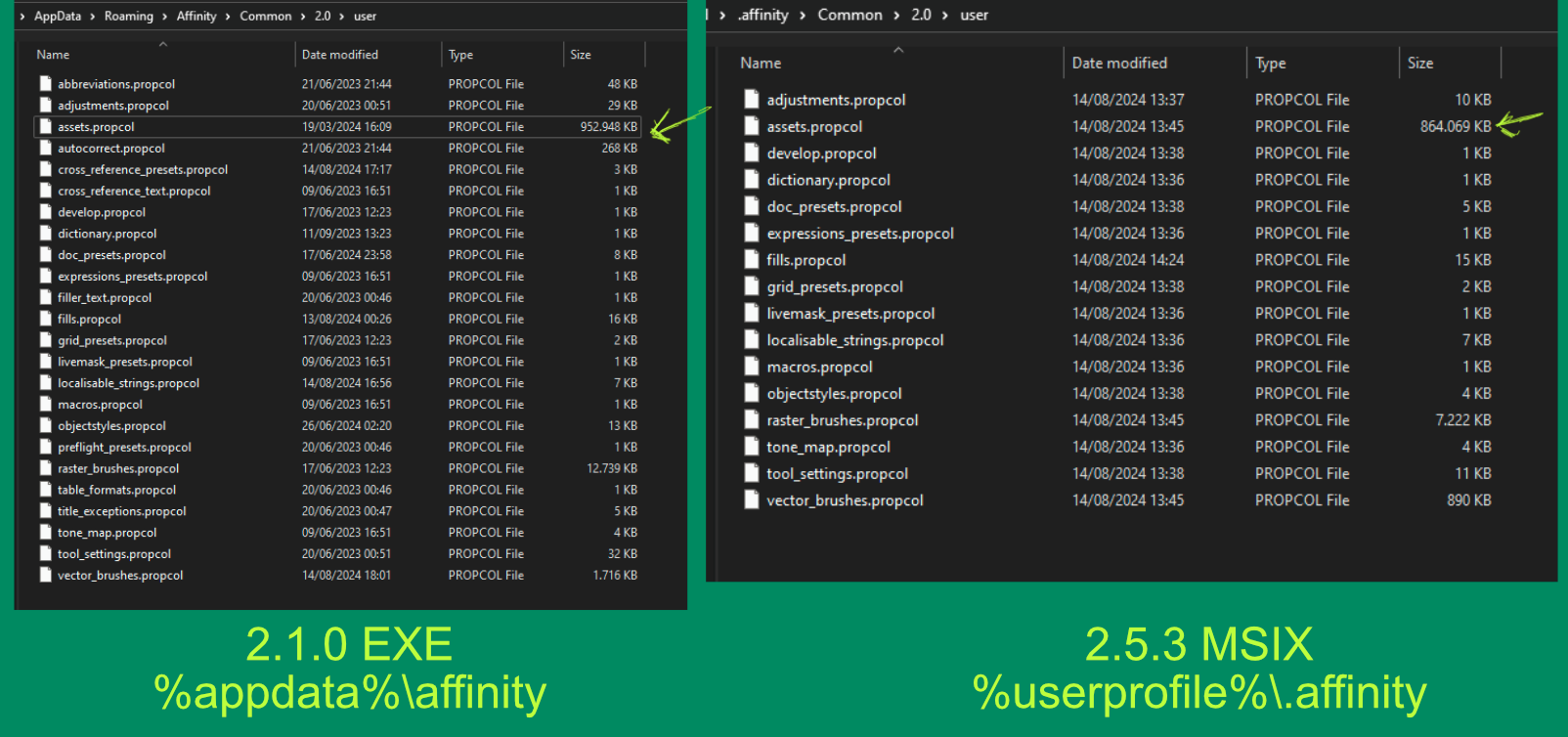This screenshot has height=737, width=1568.
Task: Sort right window by Name column
Action: click(761, 63)
